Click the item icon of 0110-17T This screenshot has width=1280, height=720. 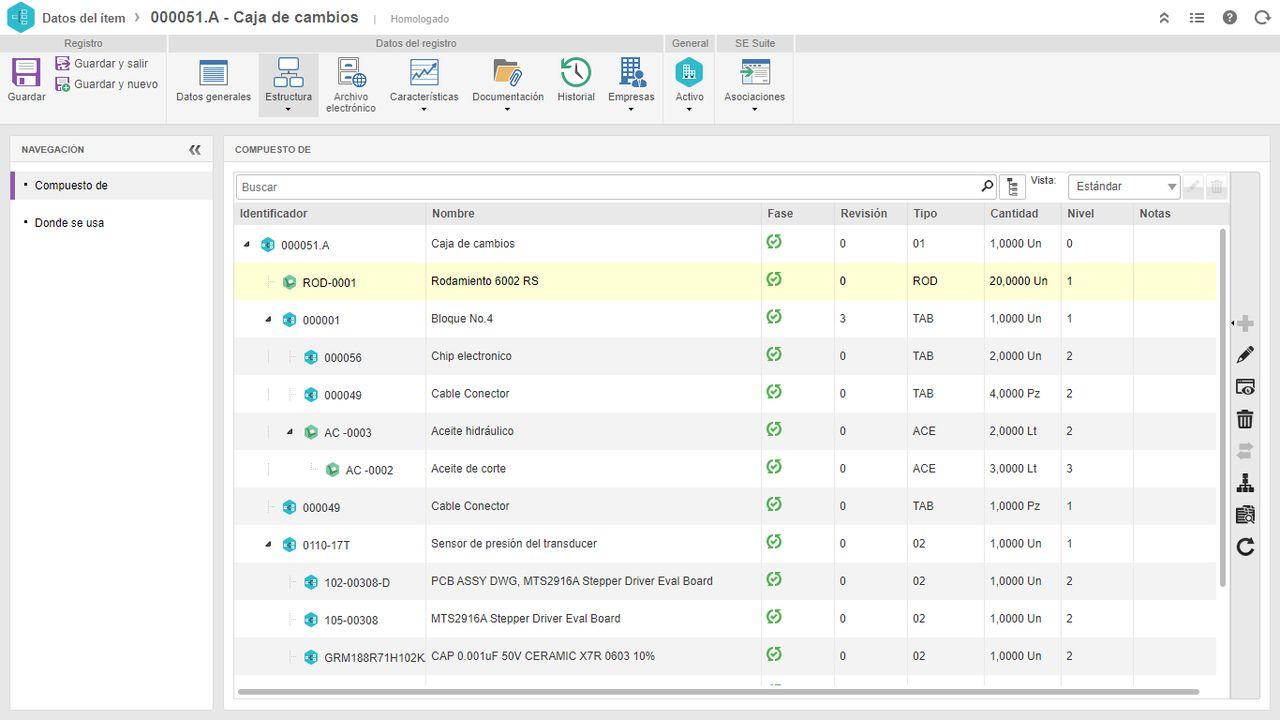coord(289,545)
